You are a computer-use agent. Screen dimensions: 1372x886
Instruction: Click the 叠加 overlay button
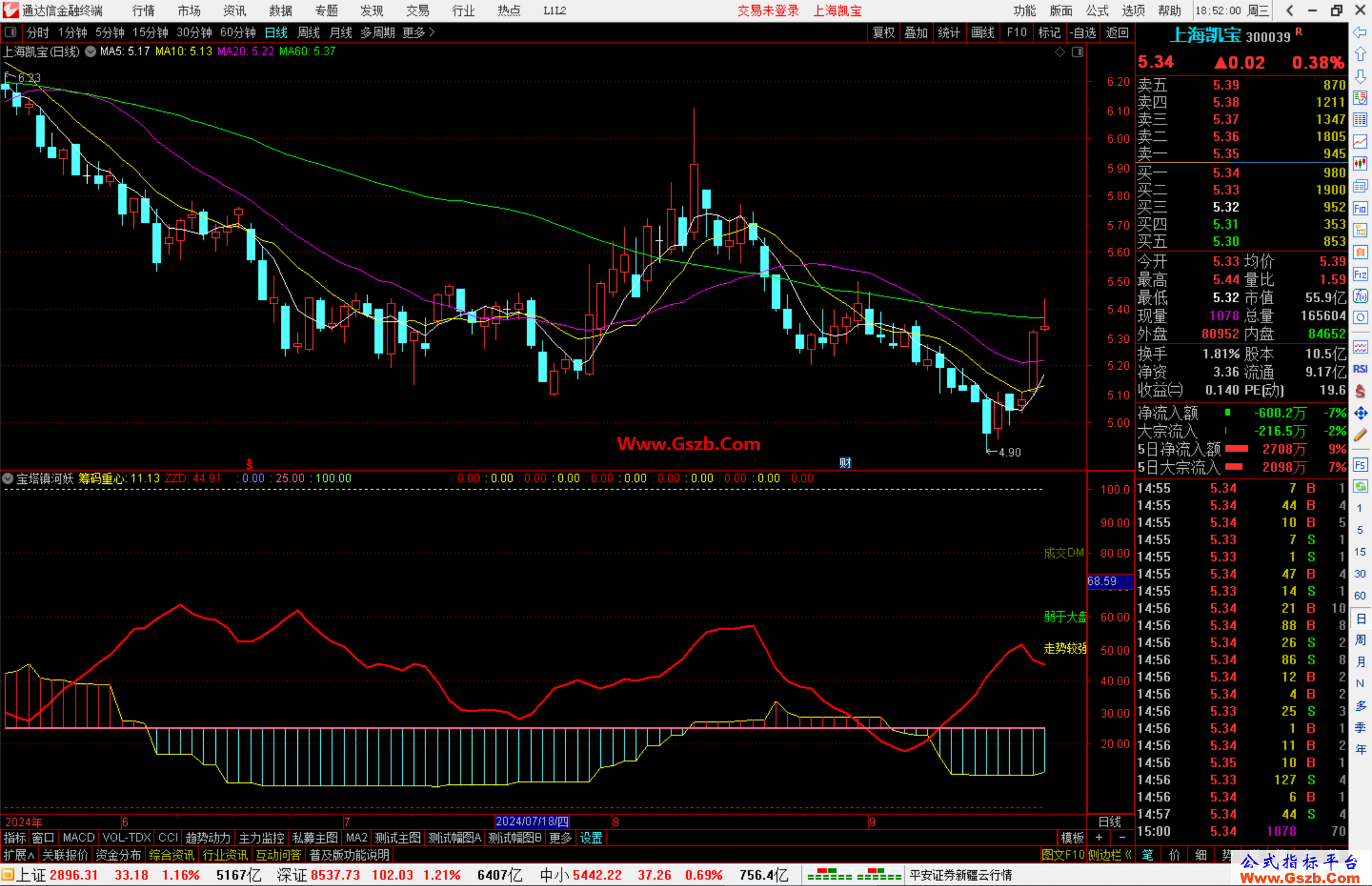pyautogui.click(x=916, y=32)
